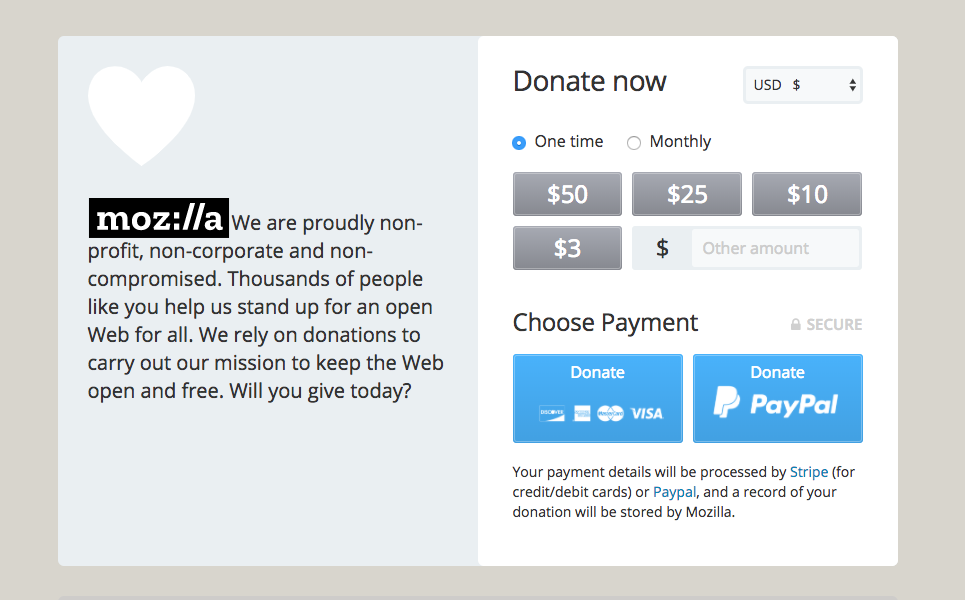965x600 pixels.
Task: Open the USD $ currency dropdown
Action: pos(803,85)
